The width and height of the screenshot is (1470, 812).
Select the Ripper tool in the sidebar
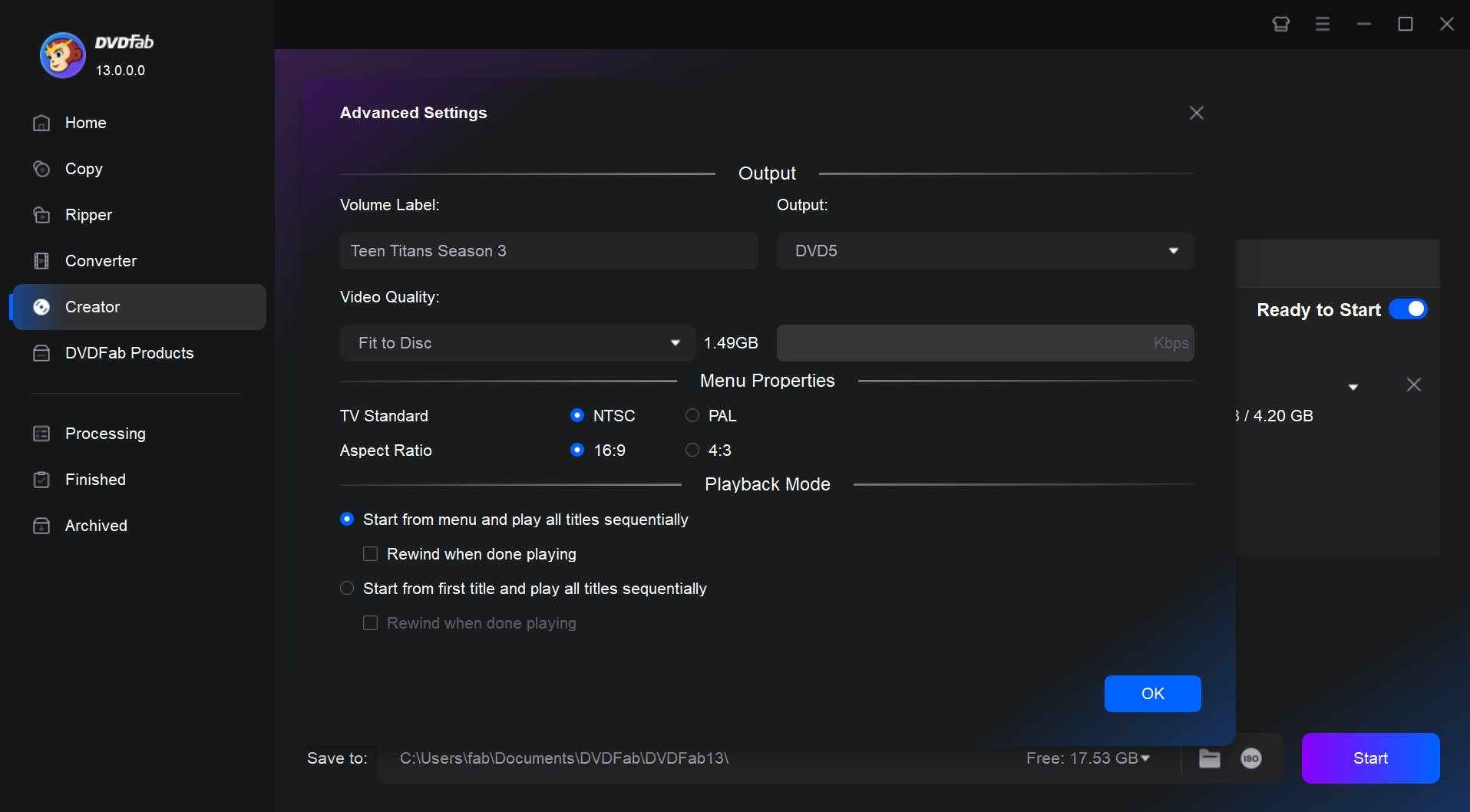[88, 215]
